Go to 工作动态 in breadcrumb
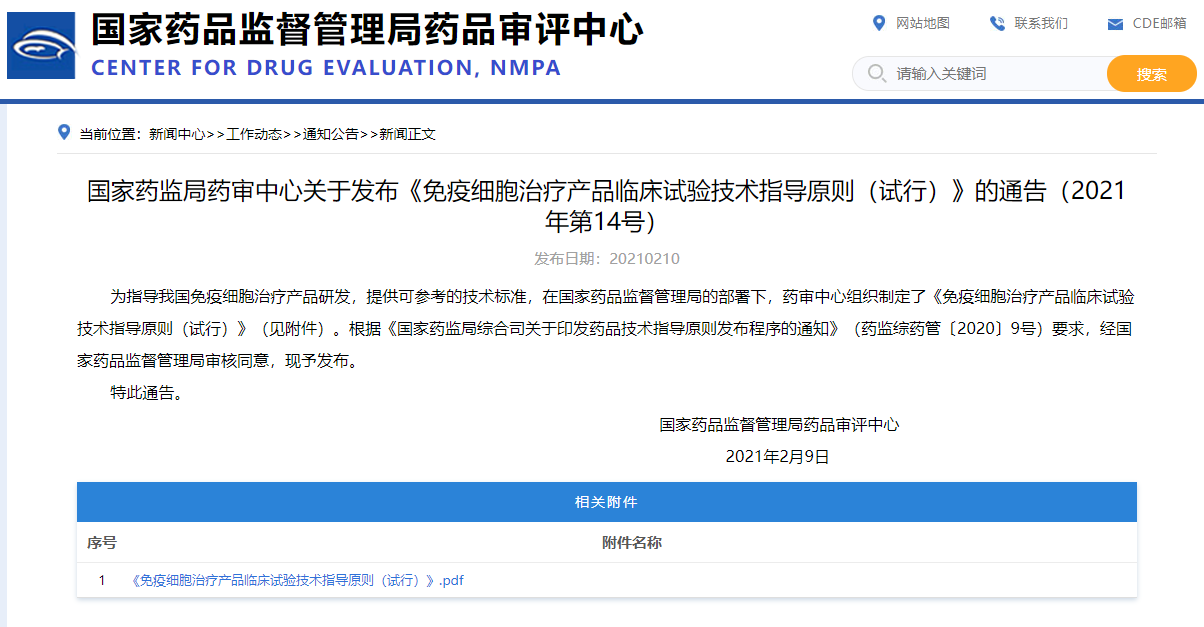The image size is (1204, 627). click(254, 134)
